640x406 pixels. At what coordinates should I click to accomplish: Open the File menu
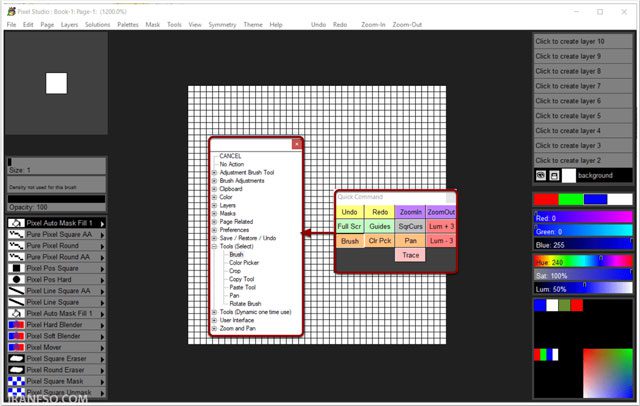click(11, 24)
